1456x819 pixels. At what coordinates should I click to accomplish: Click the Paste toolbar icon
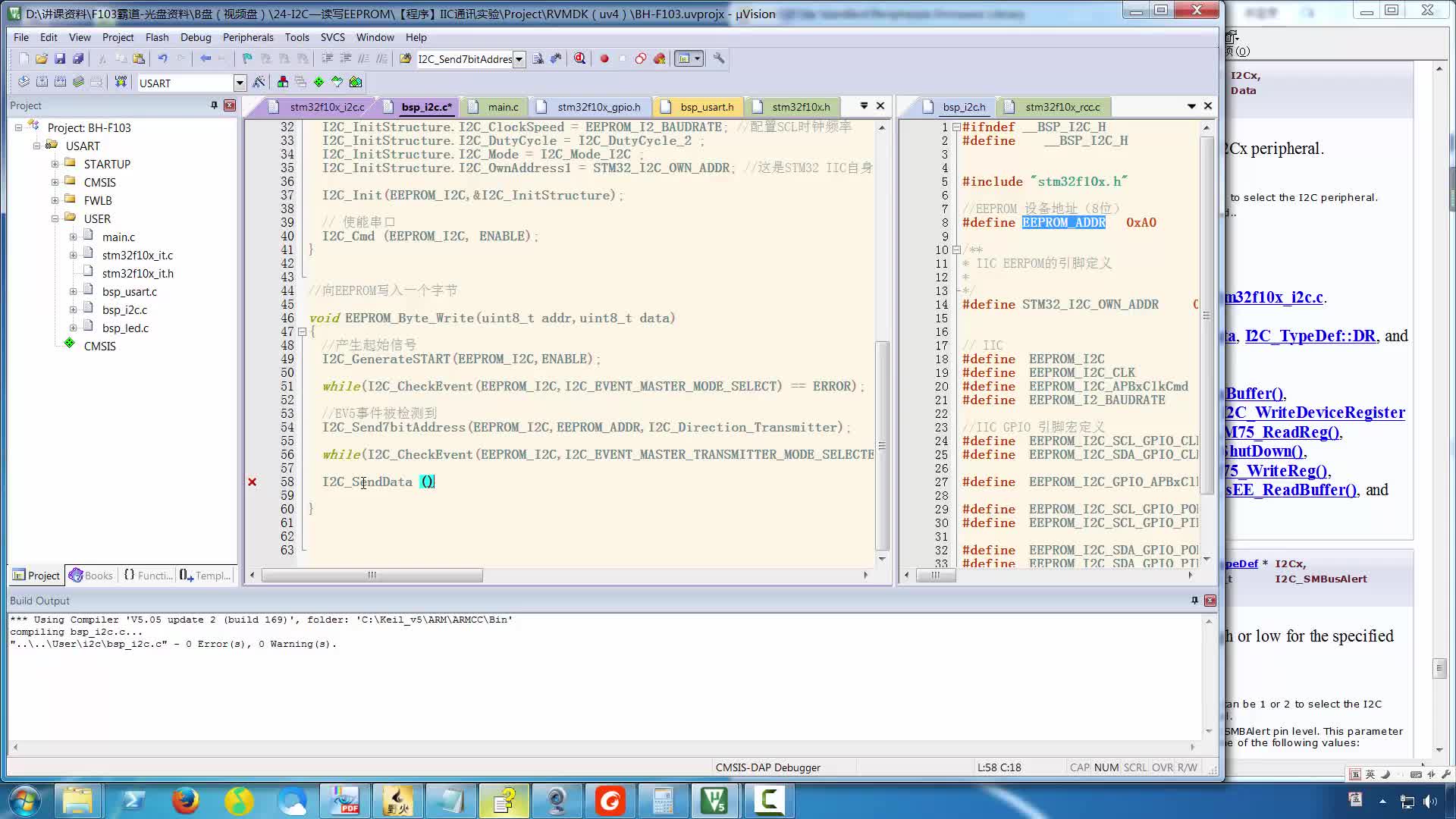[139, 58]
